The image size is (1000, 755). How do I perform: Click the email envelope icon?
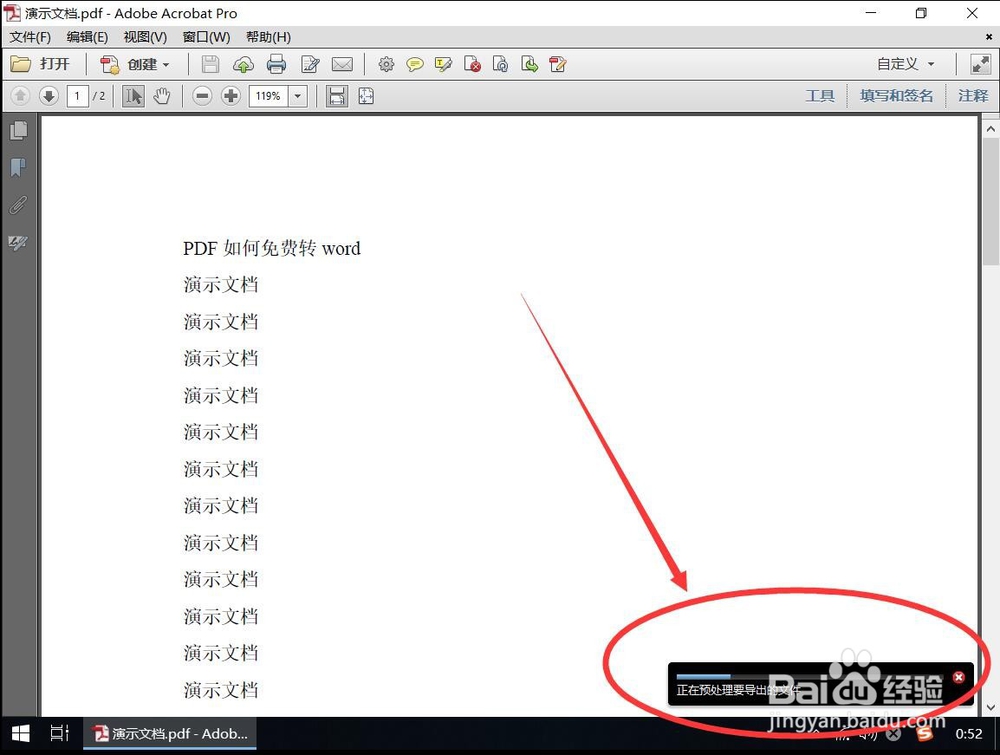pyautogui.click(x=343, y=64)
